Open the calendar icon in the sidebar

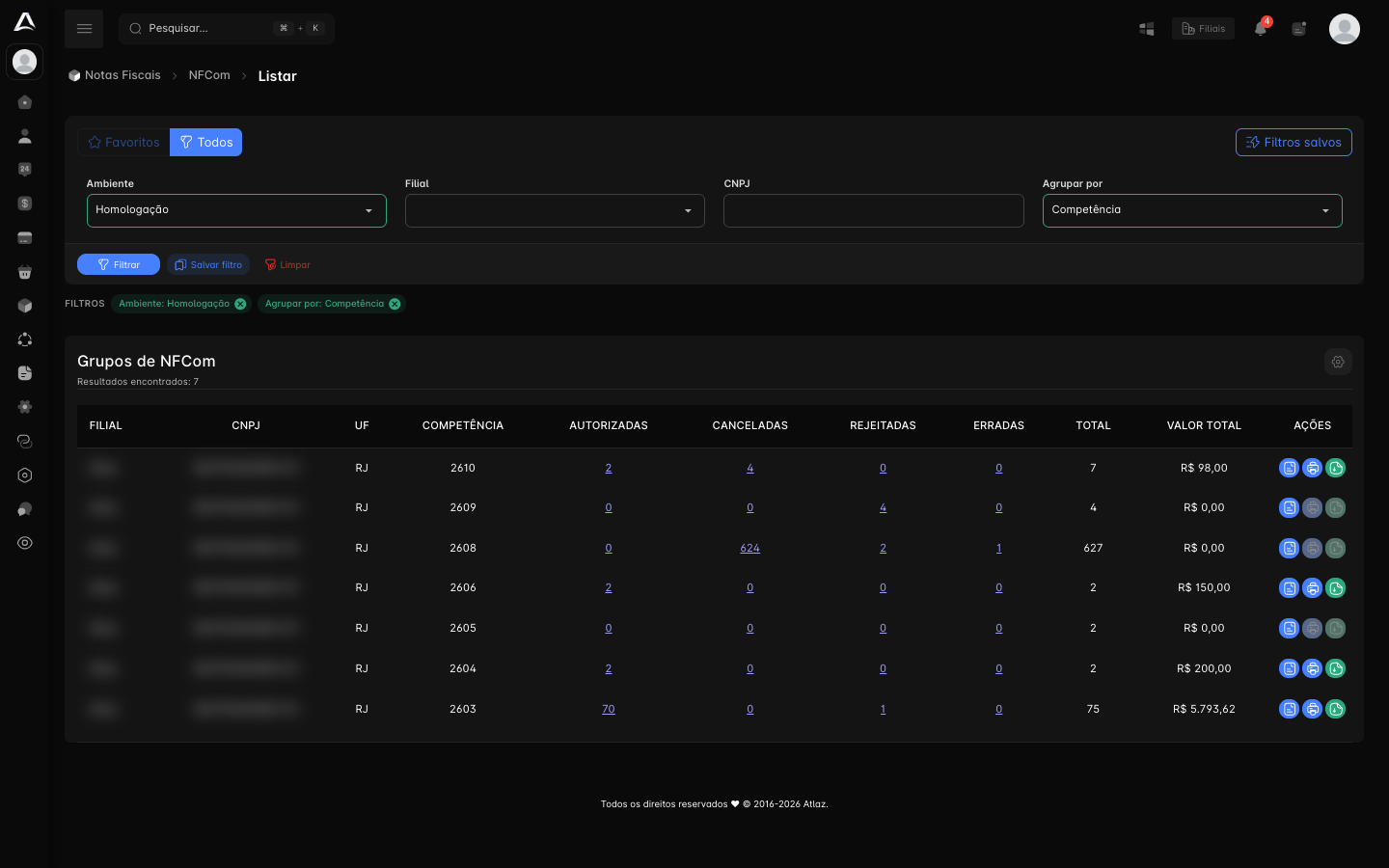pyautogui.click(x=25, y=170)
